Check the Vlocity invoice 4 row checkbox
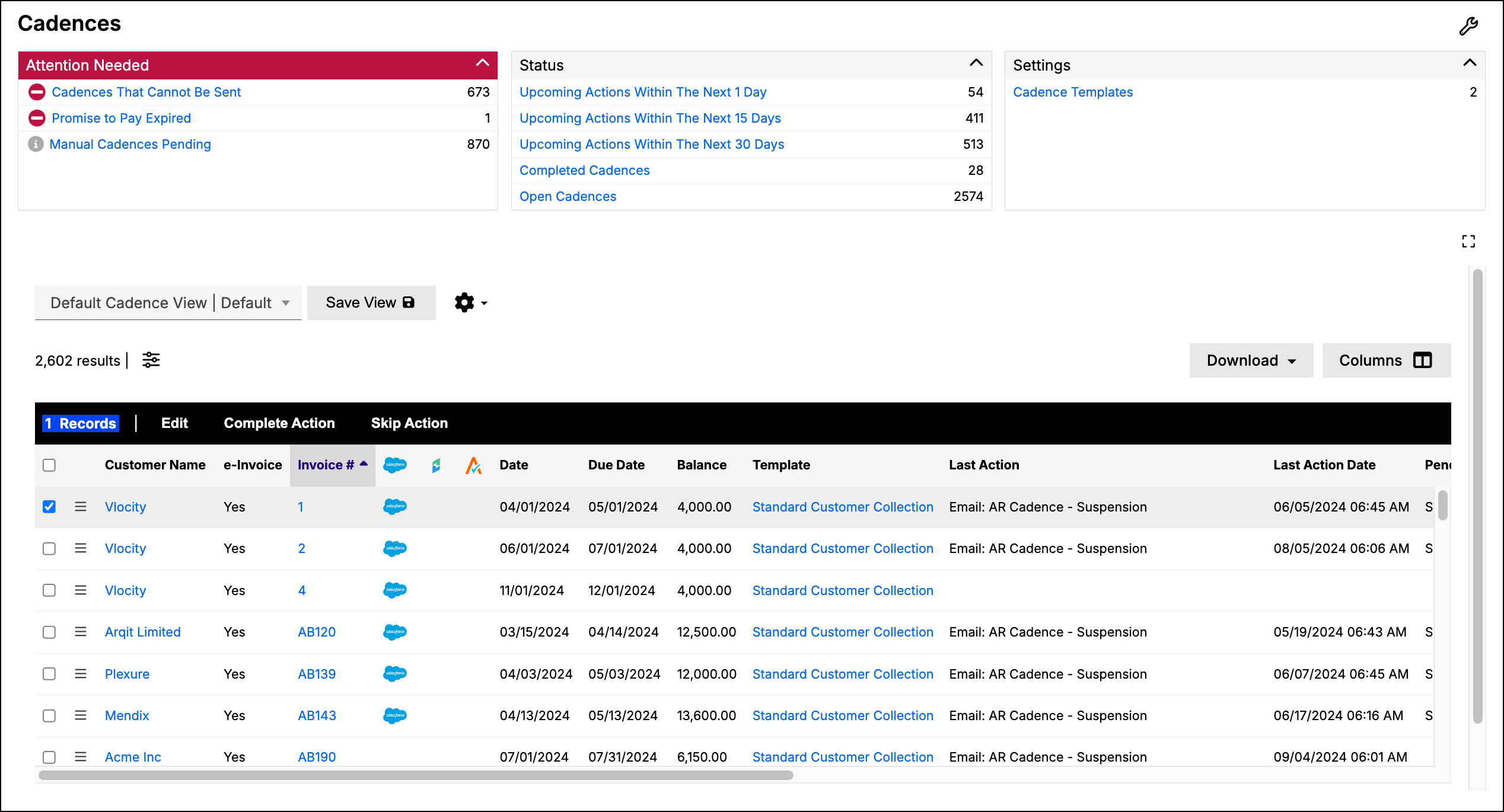1504x812 pixels. coord(49,590)
